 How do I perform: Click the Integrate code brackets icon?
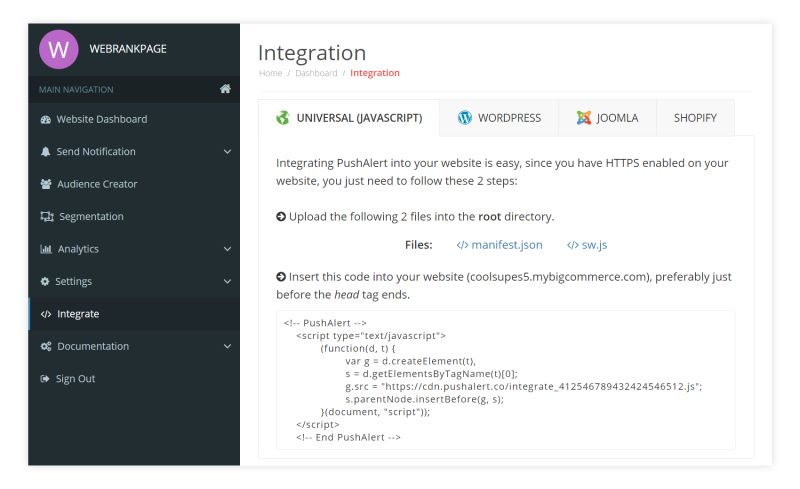[x=46, y=314]
